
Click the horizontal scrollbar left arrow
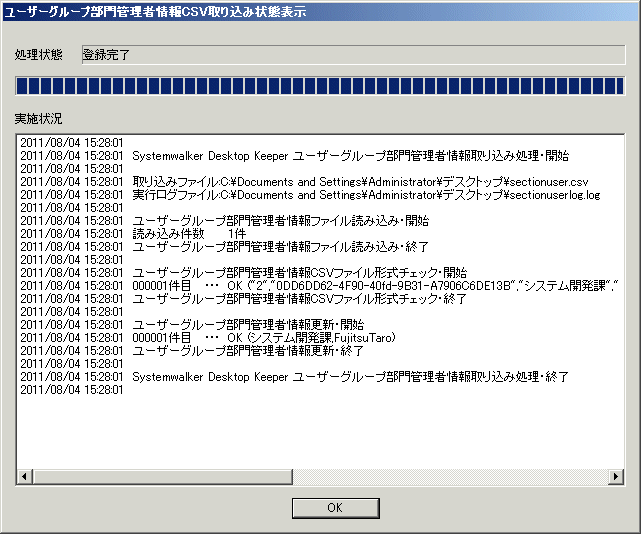(24, 478)
